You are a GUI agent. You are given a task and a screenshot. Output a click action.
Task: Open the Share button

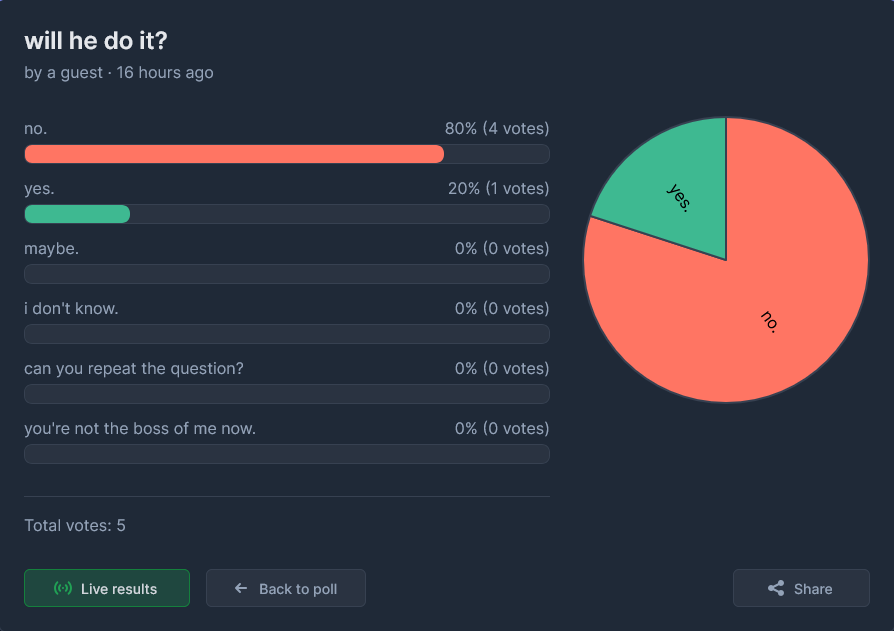coord(801,588)
